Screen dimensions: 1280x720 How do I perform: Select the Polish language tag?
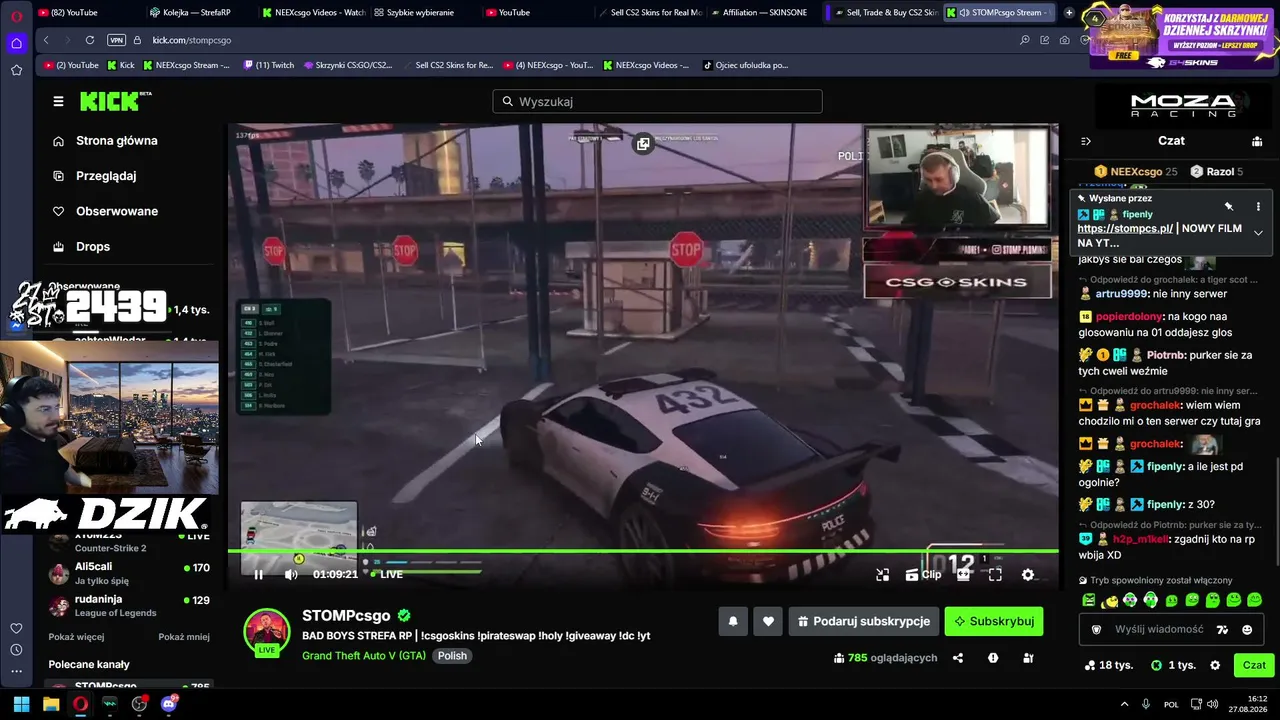click(x=452, y=656)
